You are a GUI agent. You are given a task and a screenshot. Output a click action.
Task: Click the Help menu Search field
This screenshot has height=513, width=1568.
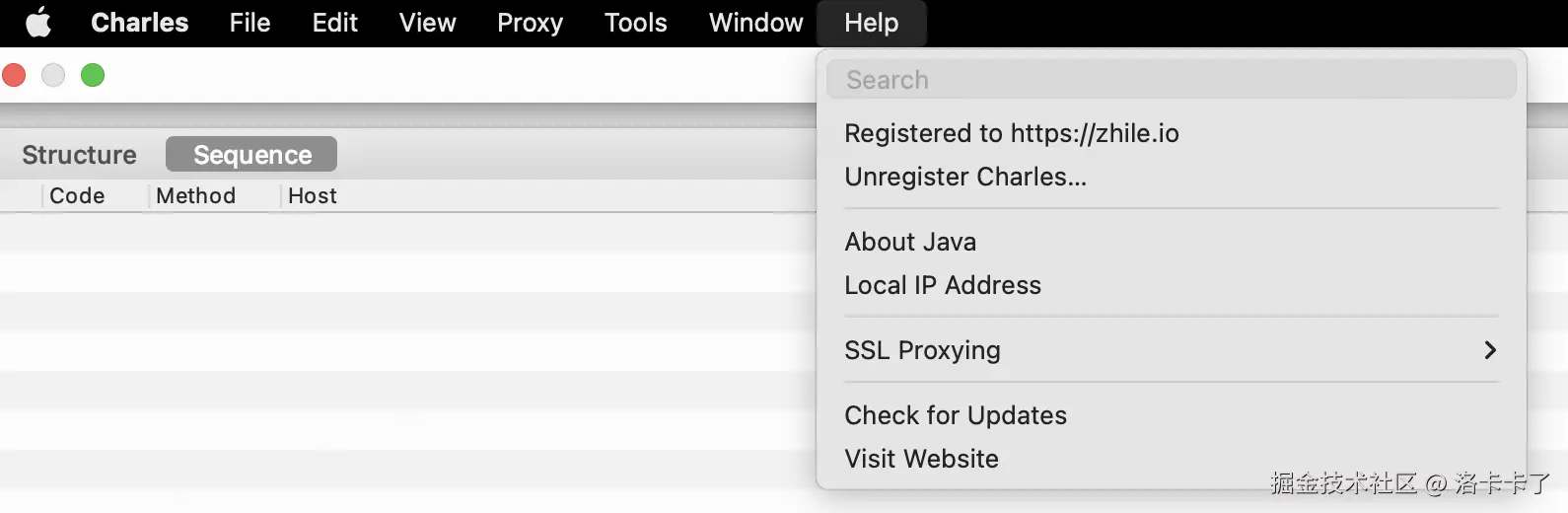coord(1172,79)
